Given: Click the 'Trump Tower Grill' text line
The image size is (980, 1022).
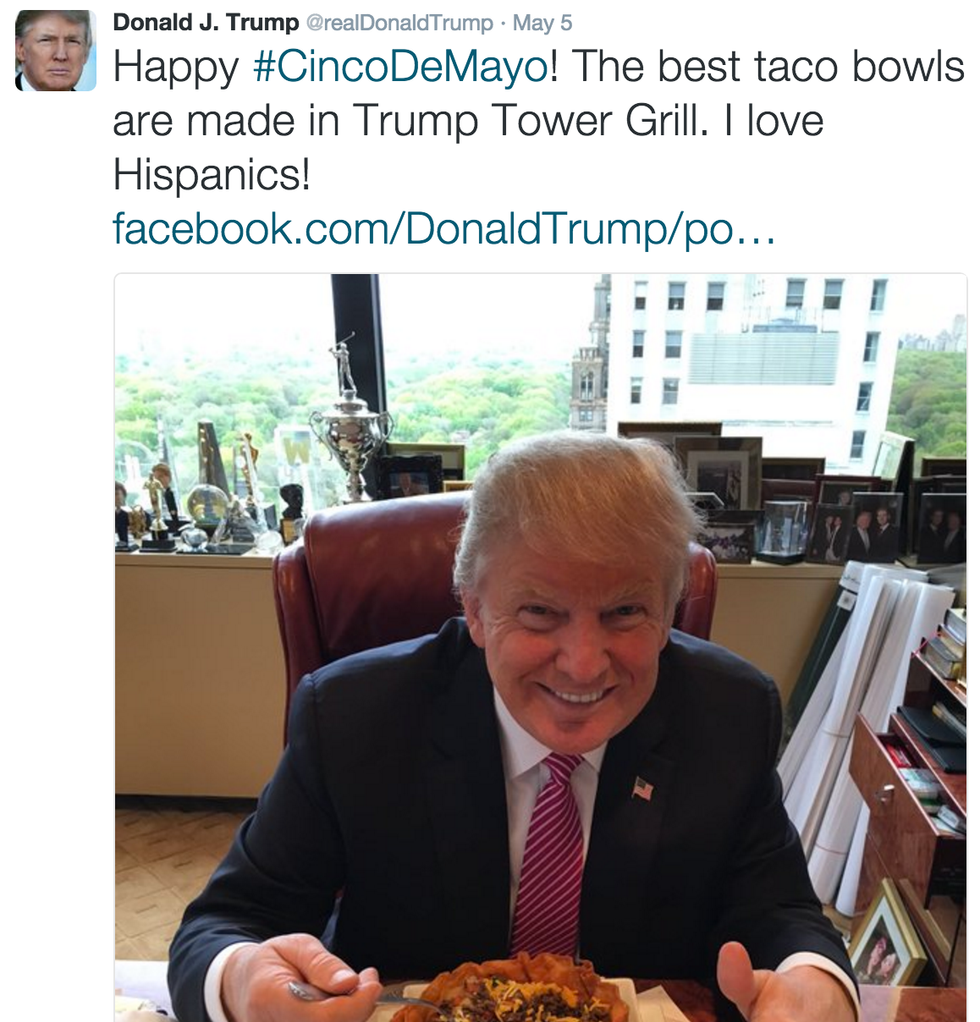Looking at the screenshot, I should coord(528,121).
